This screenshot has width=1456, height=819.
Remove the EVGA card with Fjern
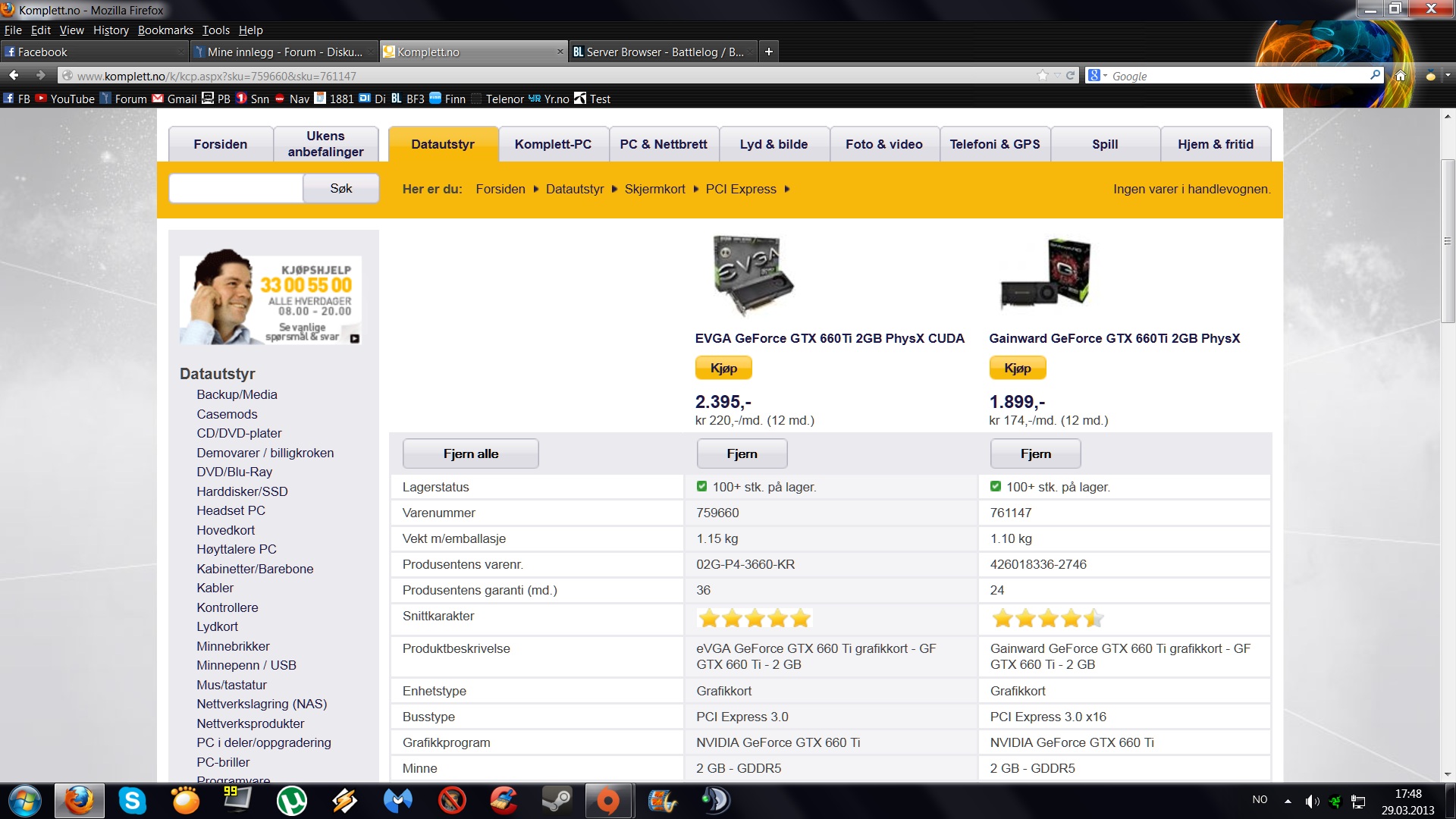point(742,453)
